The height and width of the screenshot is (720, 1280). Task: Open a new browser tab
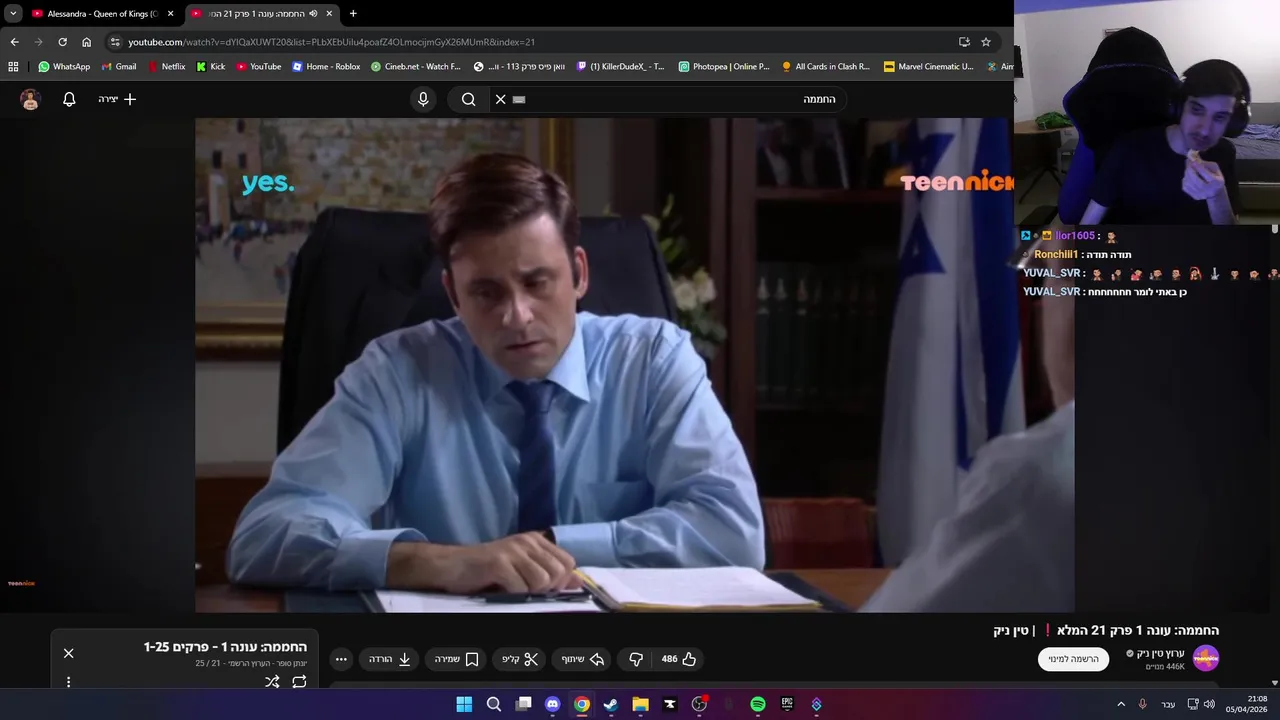353,14
